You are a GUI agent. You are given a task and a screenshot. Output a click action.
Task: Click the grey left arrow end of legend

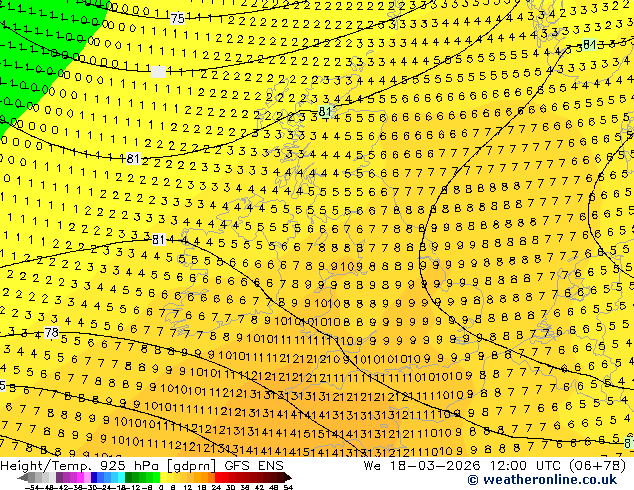pyautogui.click(x=23, y=477)
